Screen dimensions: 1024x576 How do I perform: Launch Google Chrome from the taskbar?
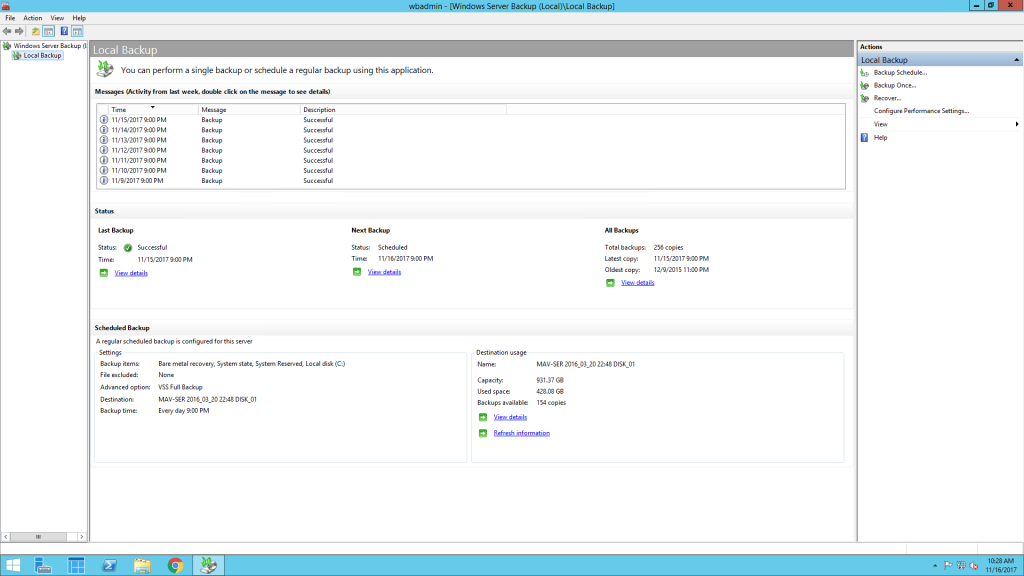175,566
